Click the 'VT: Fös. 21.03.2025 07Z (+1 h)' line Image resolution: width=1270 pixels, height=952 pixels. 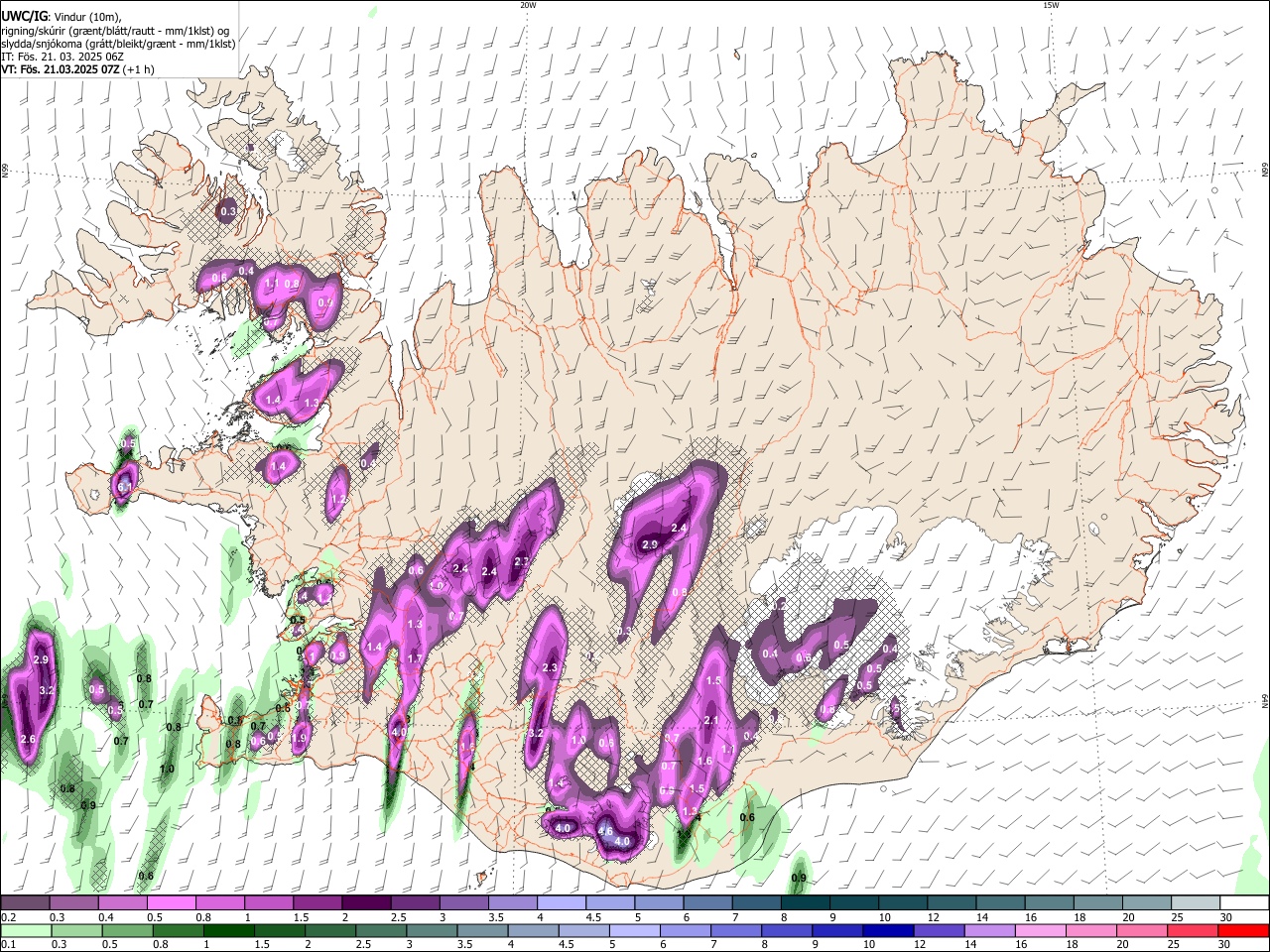point(75,69)
